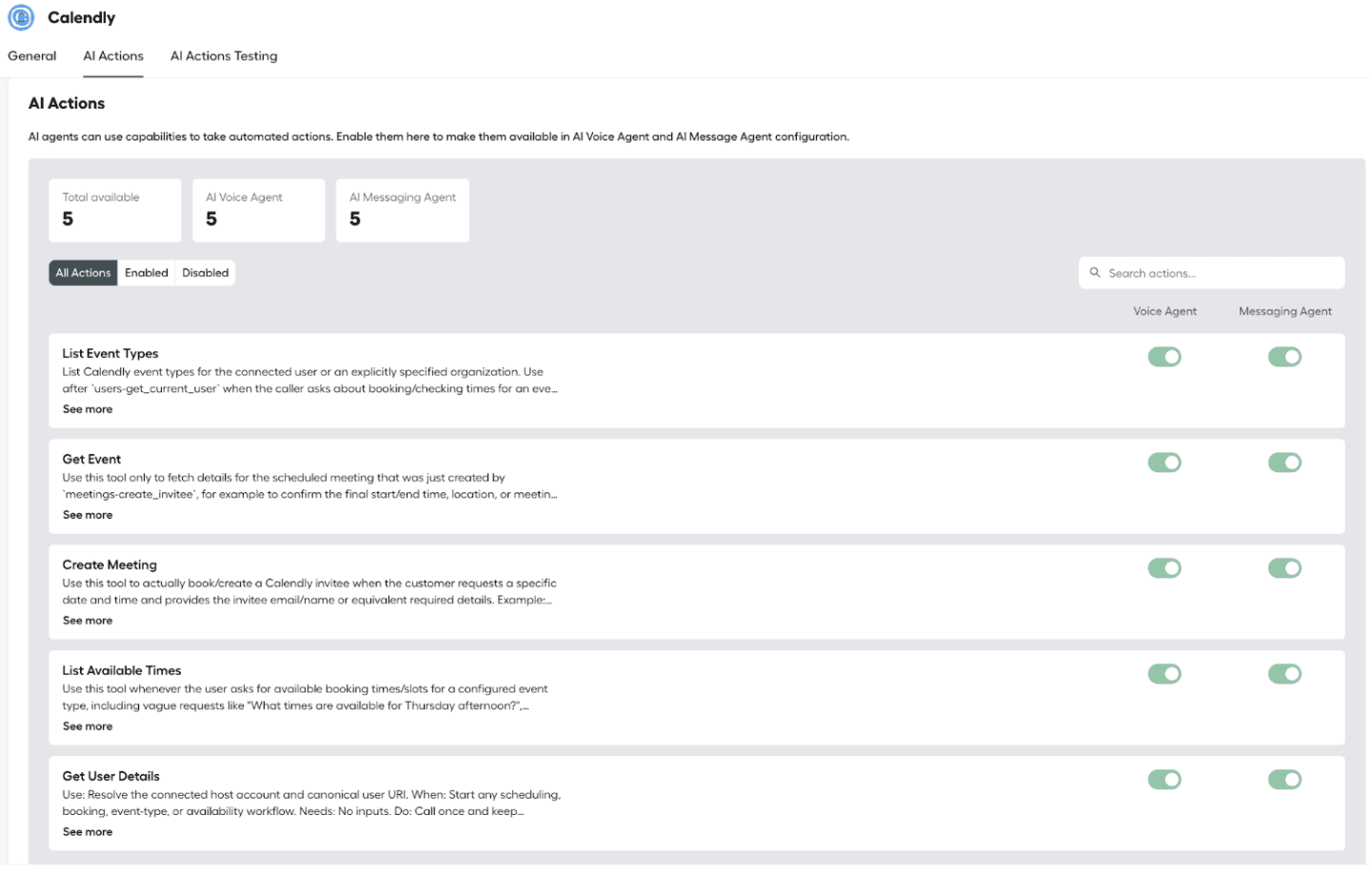The width and height of the screenshot is (1372, 874).
Task: Switch off Messaging Agent for Create Meeting
Action: [x=1284, y=568]
